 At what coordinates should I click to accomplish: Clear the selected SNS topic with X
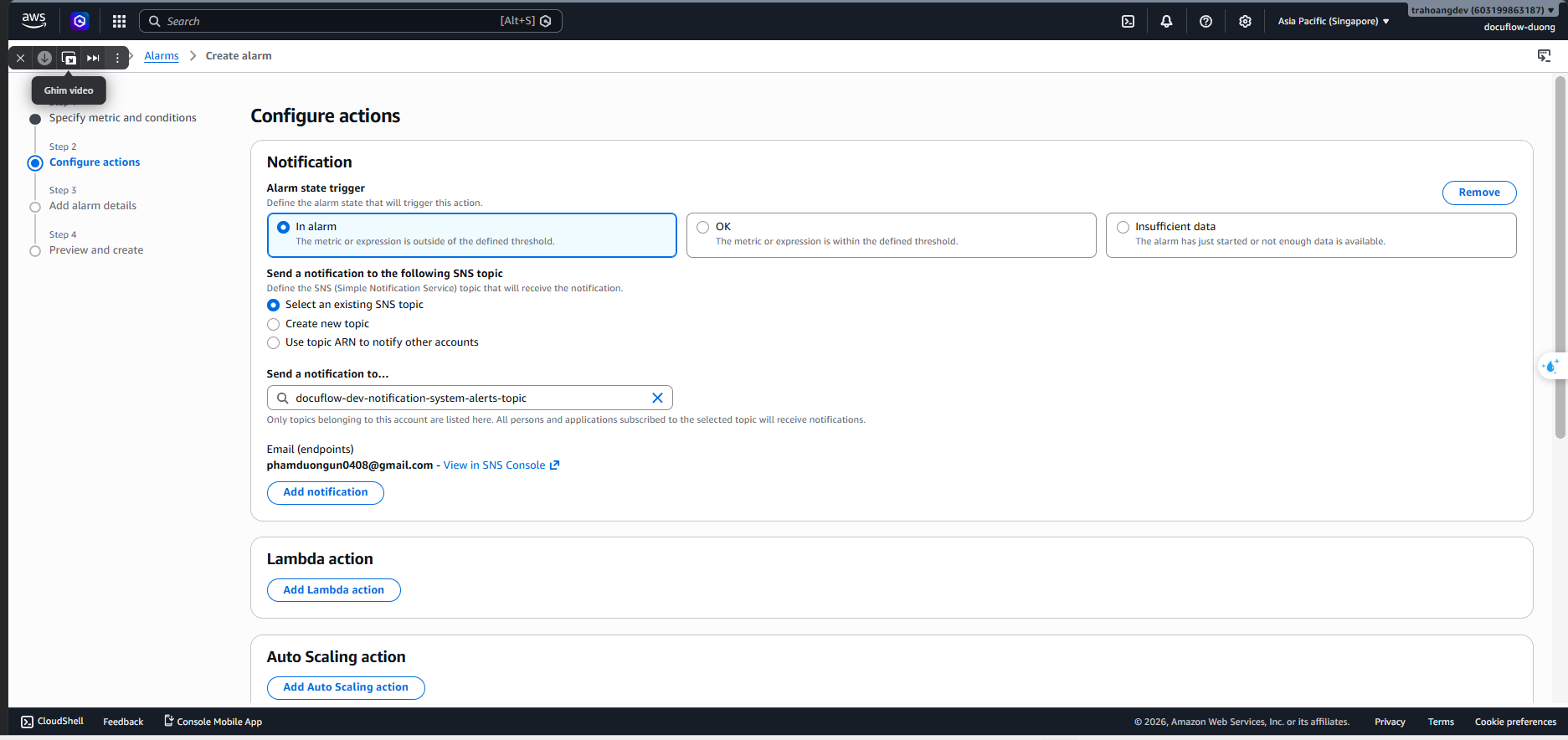pyautogui.click(x=657, y=398)
